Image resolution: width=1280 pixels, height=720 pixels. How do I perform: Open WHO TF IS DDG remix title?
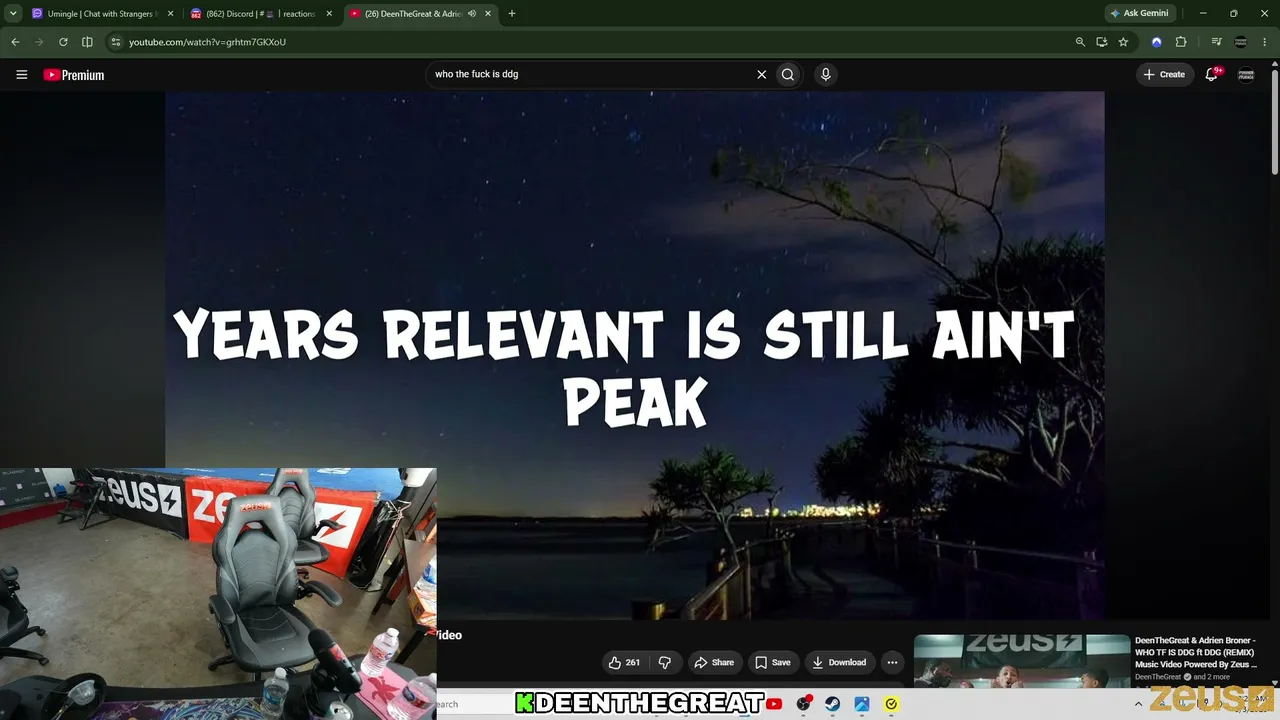coord(1196,652)
